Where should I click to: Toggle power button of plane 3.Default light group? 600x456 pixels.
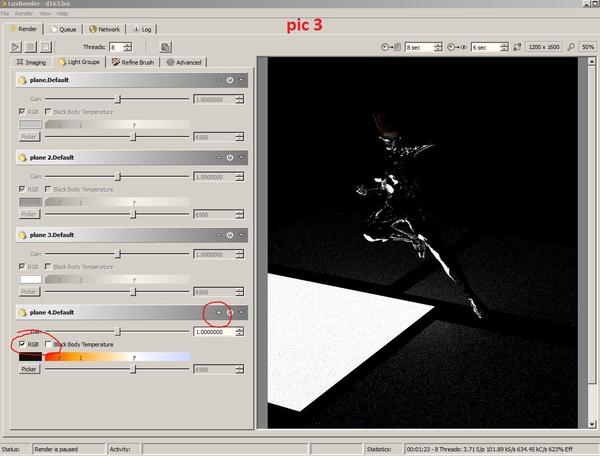(x=230, y=235)
